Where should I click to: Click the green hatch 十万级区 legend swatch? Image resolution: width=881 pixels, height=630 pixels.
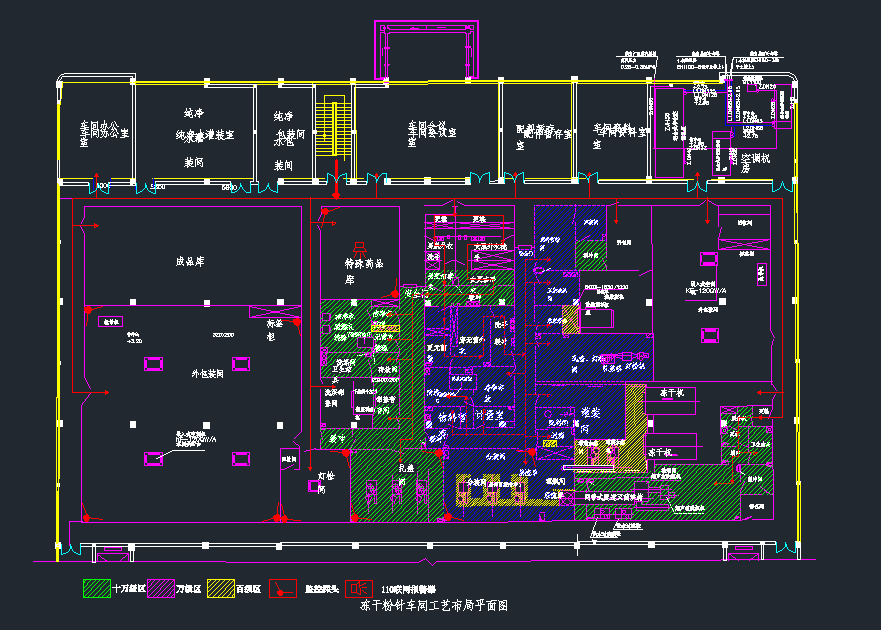pos(95,589)
